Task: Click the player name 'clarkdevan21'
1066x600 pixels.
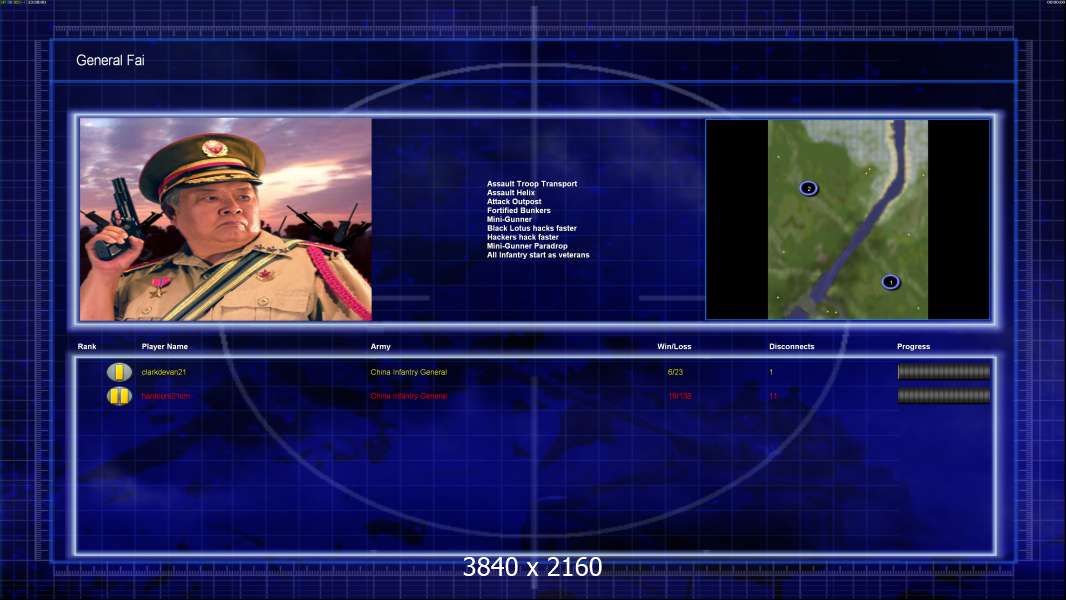Action: click(164, 372)
